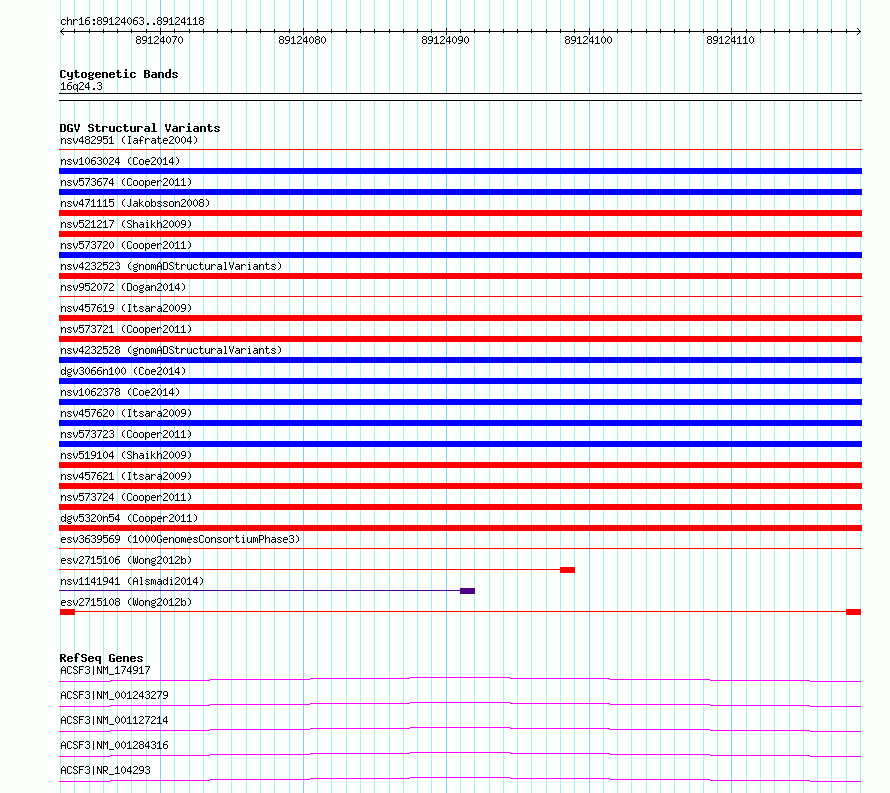The image size is (890, 793).
Task: Open variant dgv5320n54 (Cooper2011)
Action: pyautogui.click(x=129, y=518)
